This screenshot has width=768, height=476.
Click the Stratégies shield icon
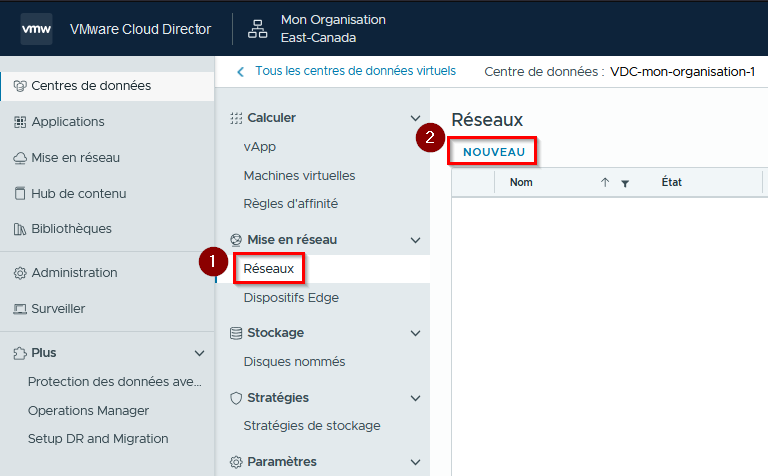click(236, 398)
